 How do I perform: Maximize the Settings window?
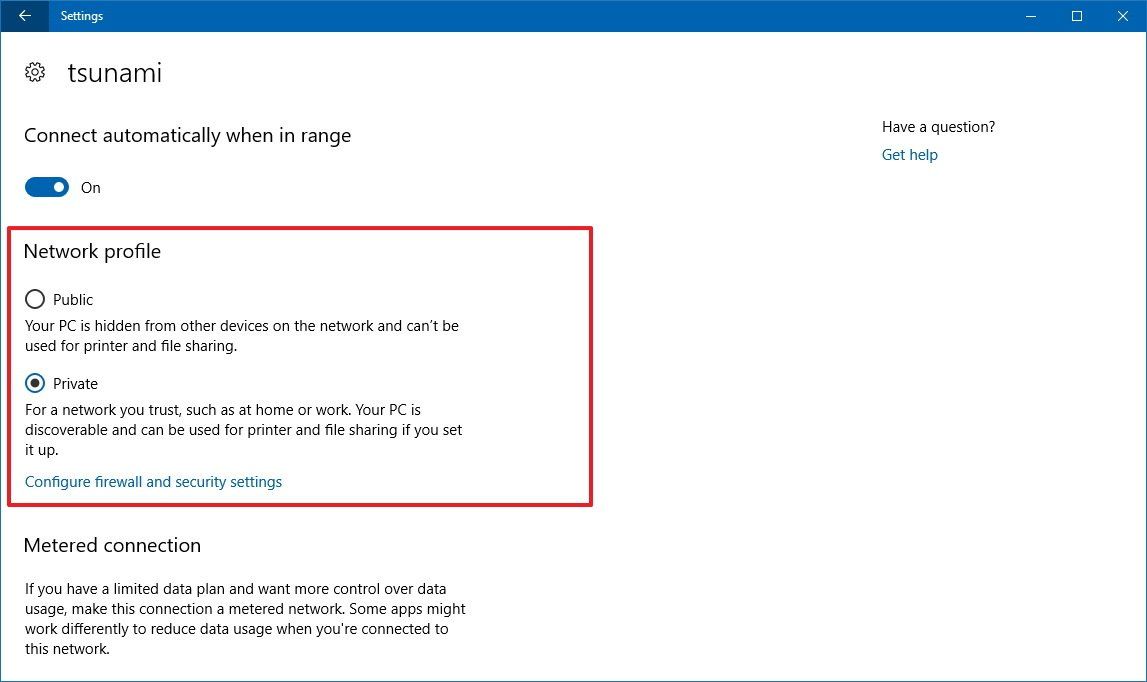coord(1076,16)
